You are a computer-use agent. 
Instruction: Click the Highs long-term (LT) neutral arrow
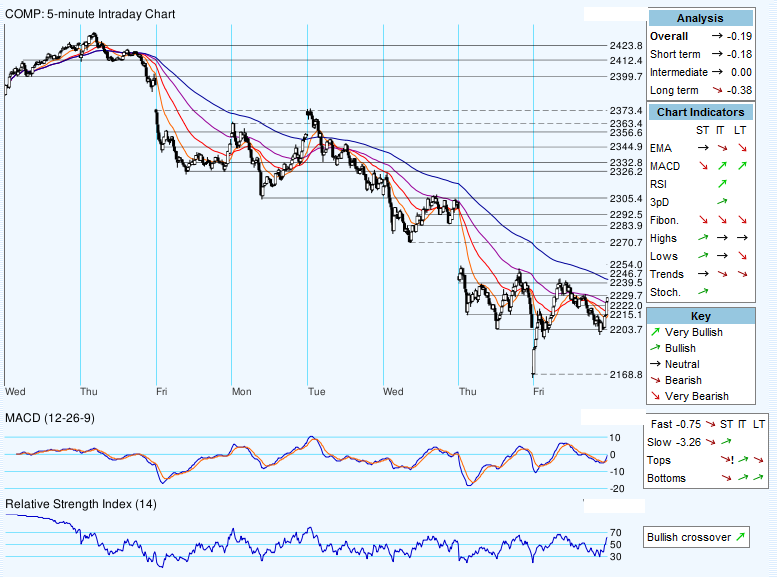742,238
